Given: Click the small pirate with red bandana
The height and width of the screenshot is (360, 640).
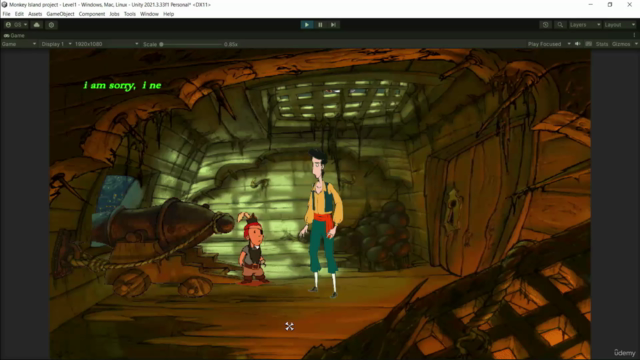Looking at the screenshot, I should coord(253,249).
